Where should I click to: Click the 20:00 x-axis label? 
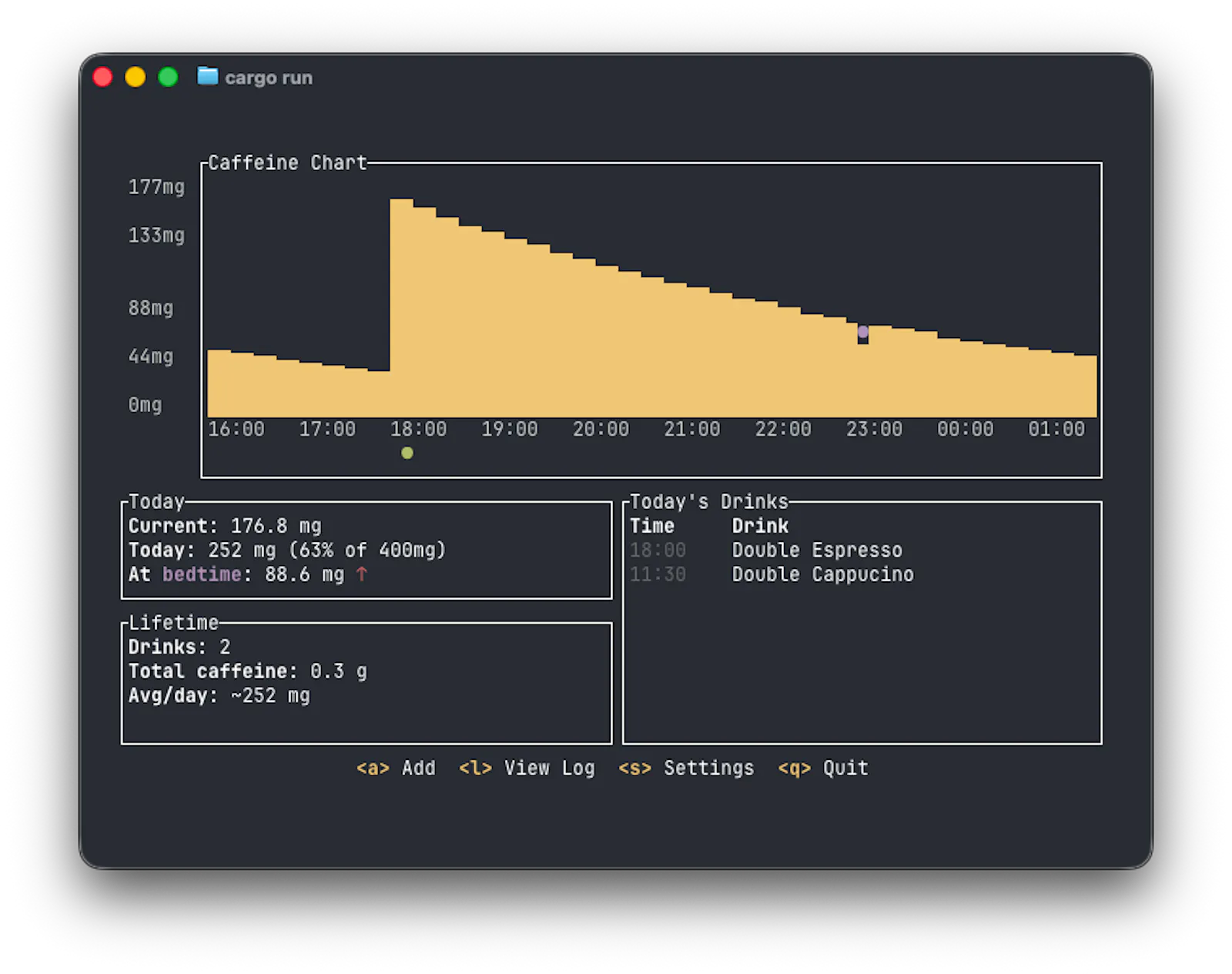tap(601, 429)
